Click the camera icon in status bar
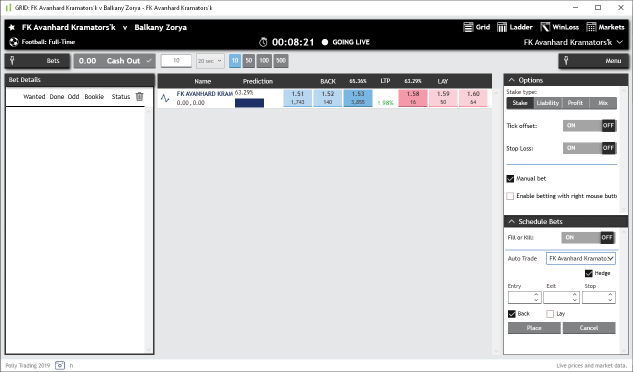The height and width of the screenshot is (372, 633). [x=60, y=366]
